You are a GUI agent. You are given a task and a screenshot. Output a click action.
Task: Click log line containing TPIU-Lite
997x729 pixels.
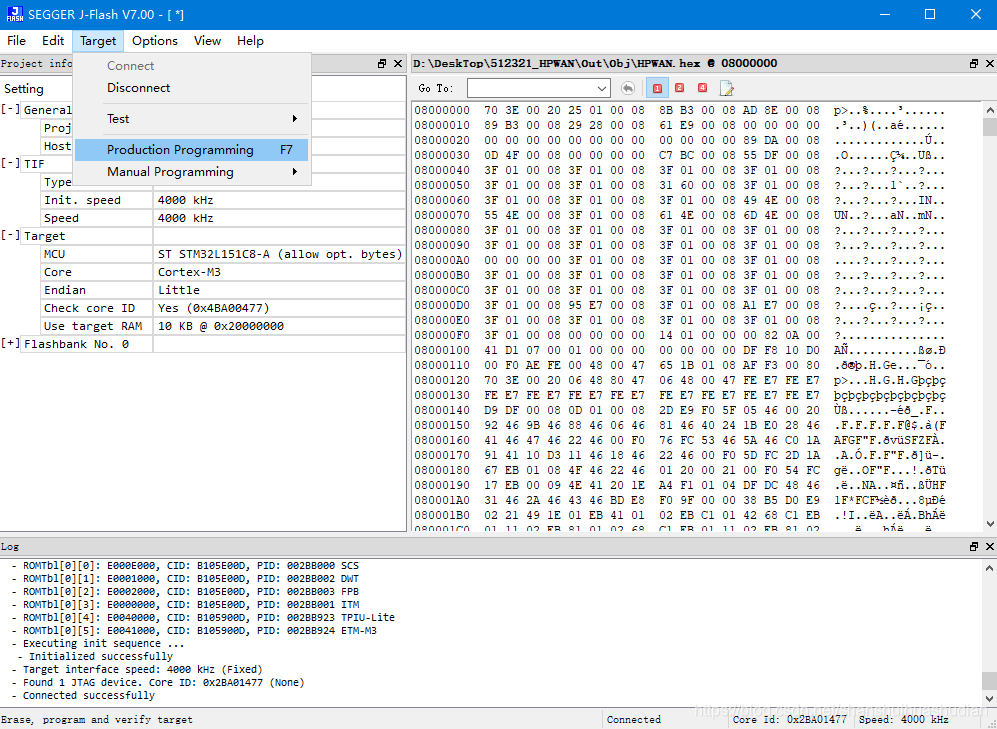click(203, 617)
